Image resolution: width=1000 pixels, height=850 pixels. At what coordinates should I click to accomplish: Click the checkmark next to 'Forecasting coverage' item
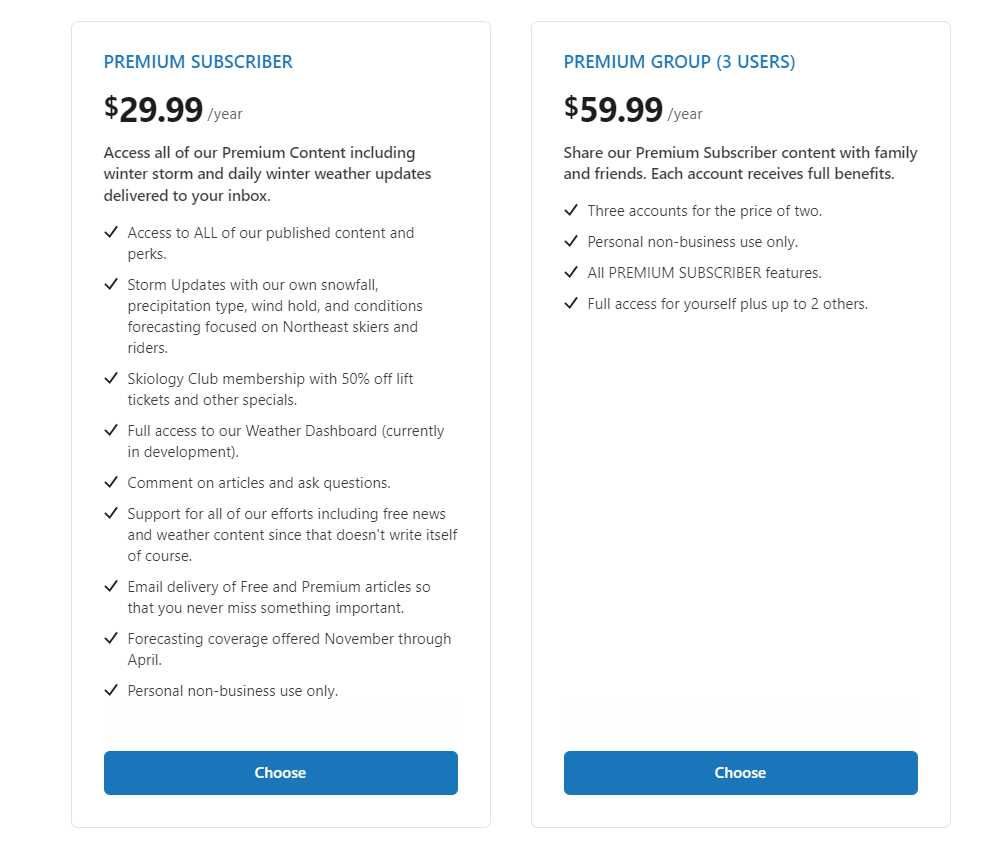(111, 638)
